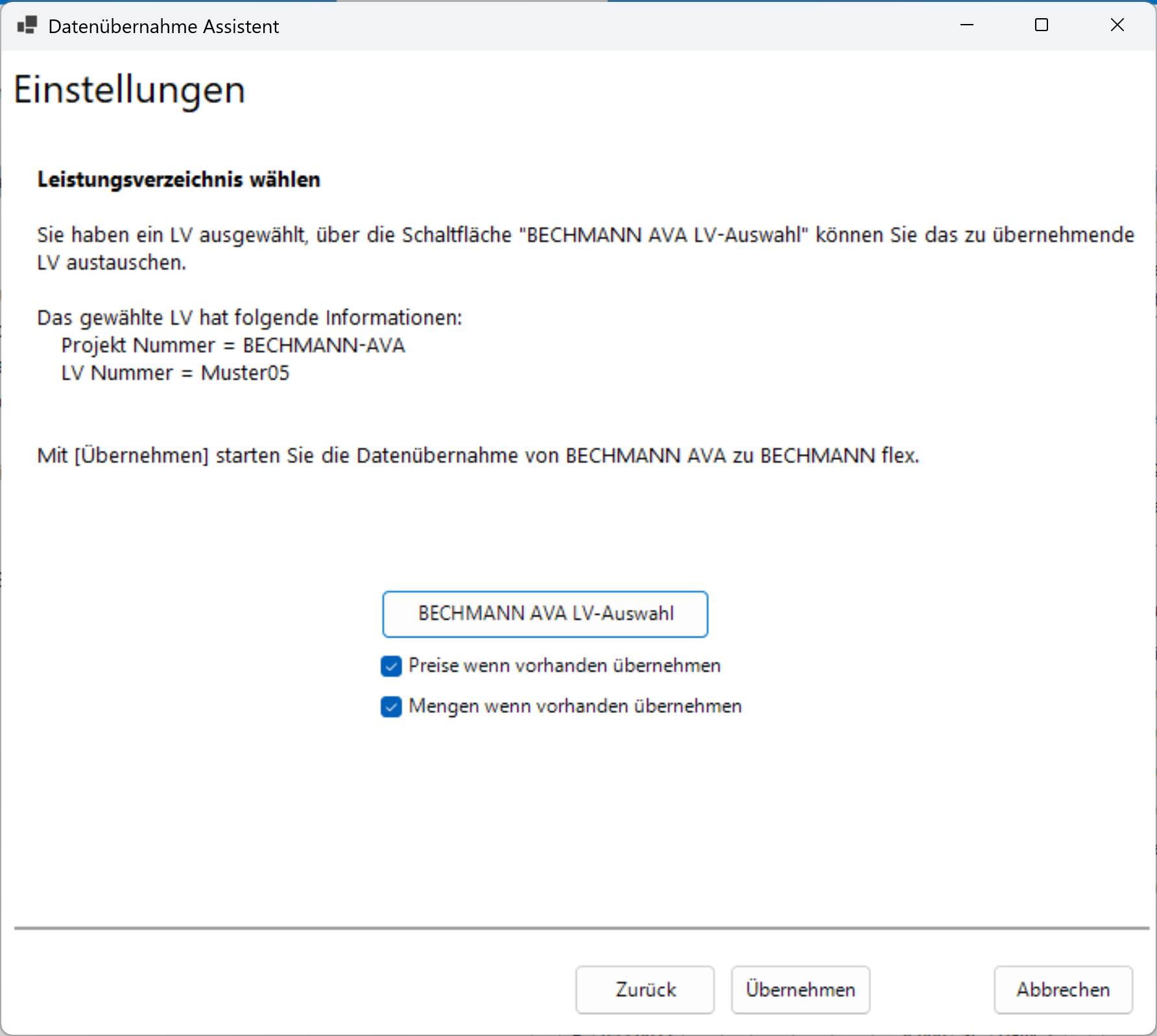
Task: Click the 'Projekt Nummer = BECHMANN-AVA' line
Action: tap(233, 346)
